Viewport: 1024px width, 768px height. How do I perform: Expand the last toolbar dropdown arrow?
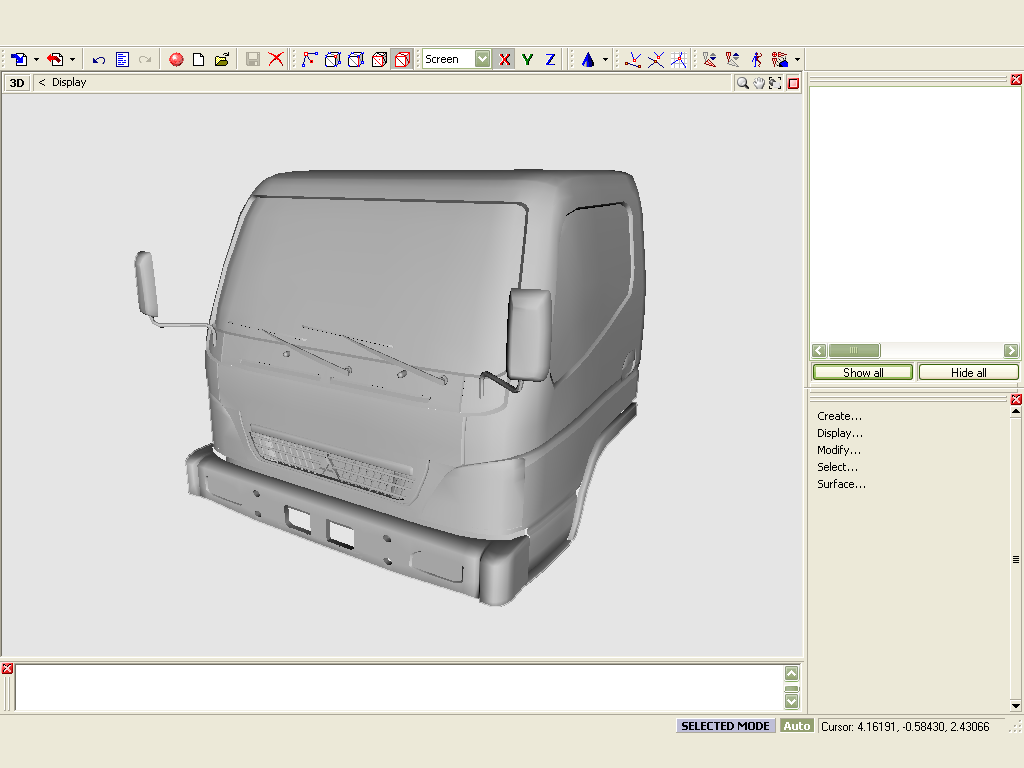pyautogui.click(x=797, y=59)
